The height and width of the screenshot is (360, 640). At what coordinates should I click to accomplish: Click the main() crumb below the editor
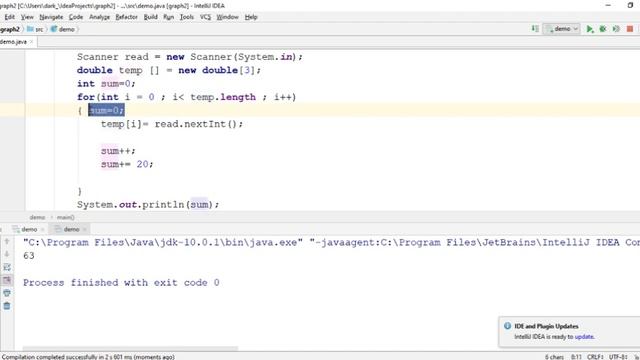[65, 217]
